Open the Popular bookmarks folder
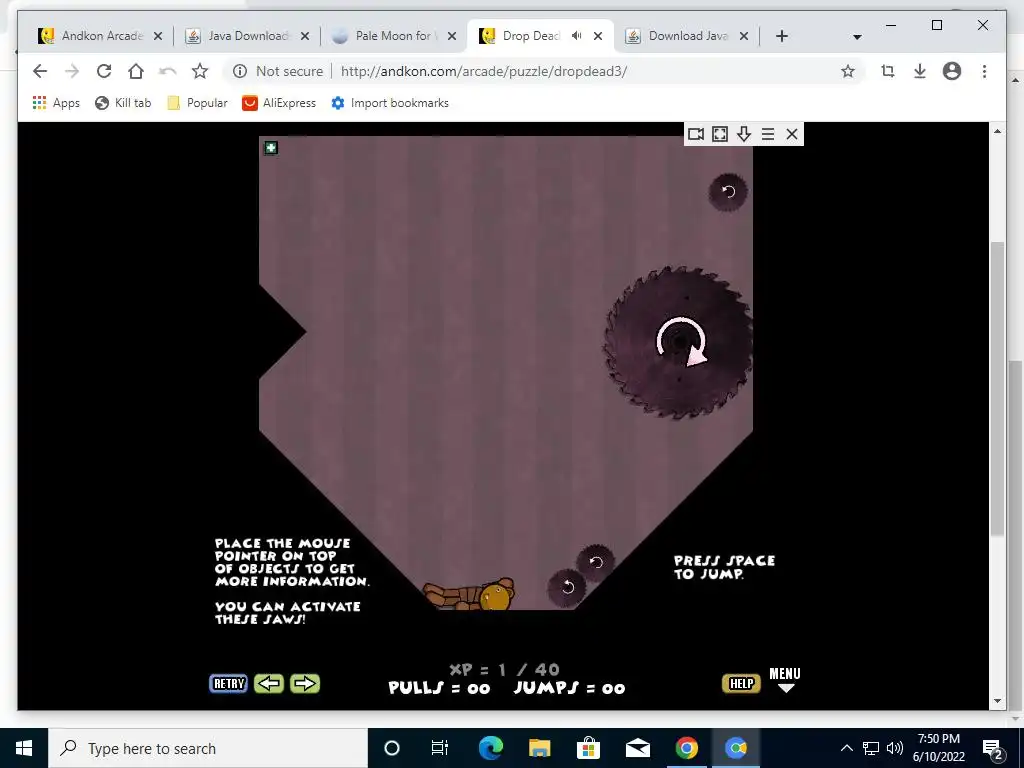 coord(197,103)
